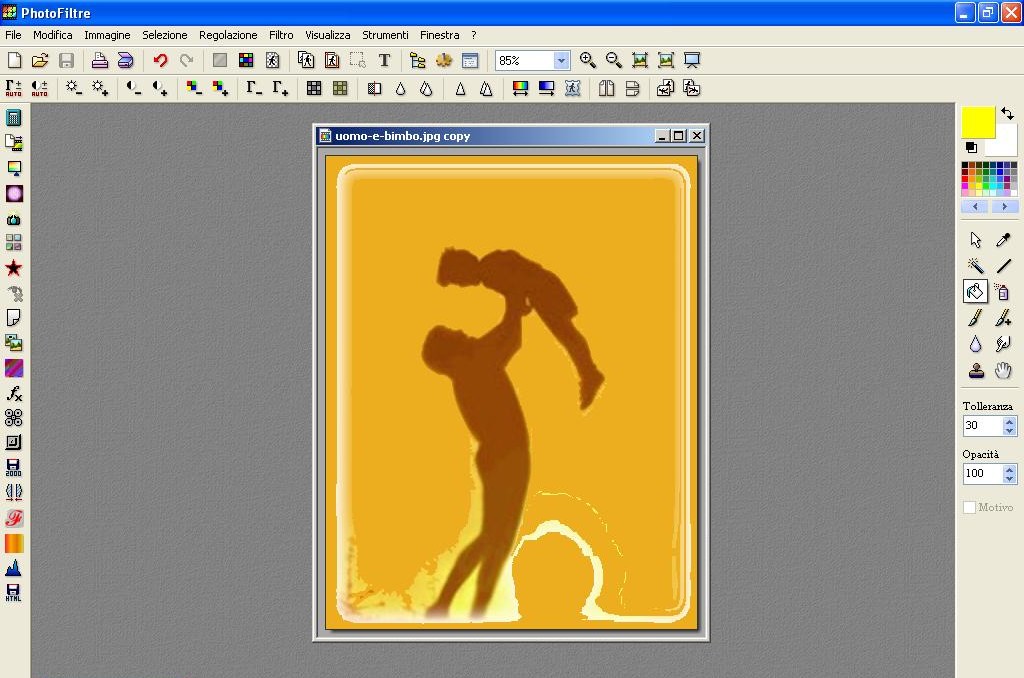This screenshot has width=1024, height=678.
Task: Click the Text tool icon
Action: (x=384, y=61)
